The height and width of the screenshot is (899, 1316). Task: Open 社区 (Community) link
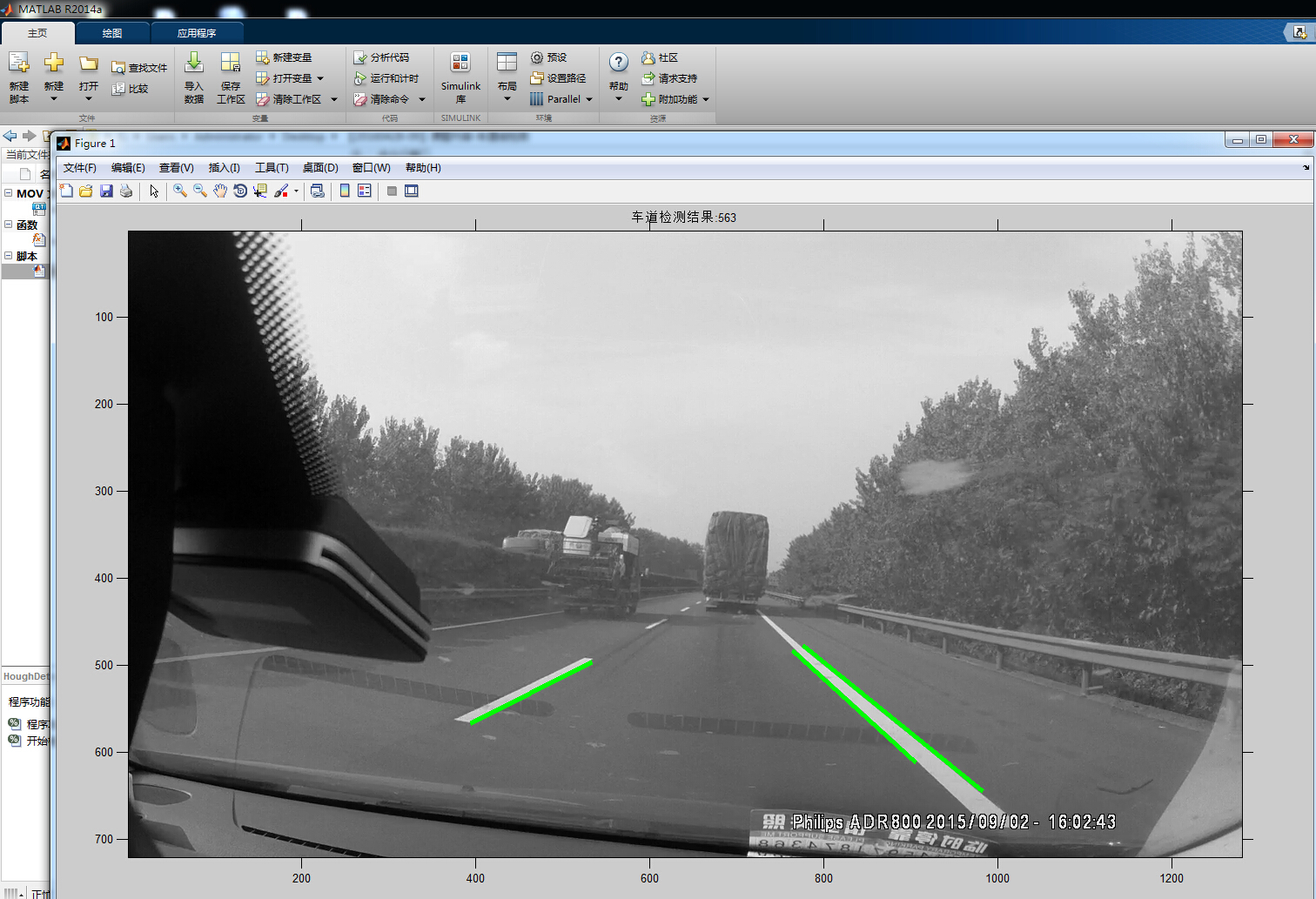[x=660, y=57]
